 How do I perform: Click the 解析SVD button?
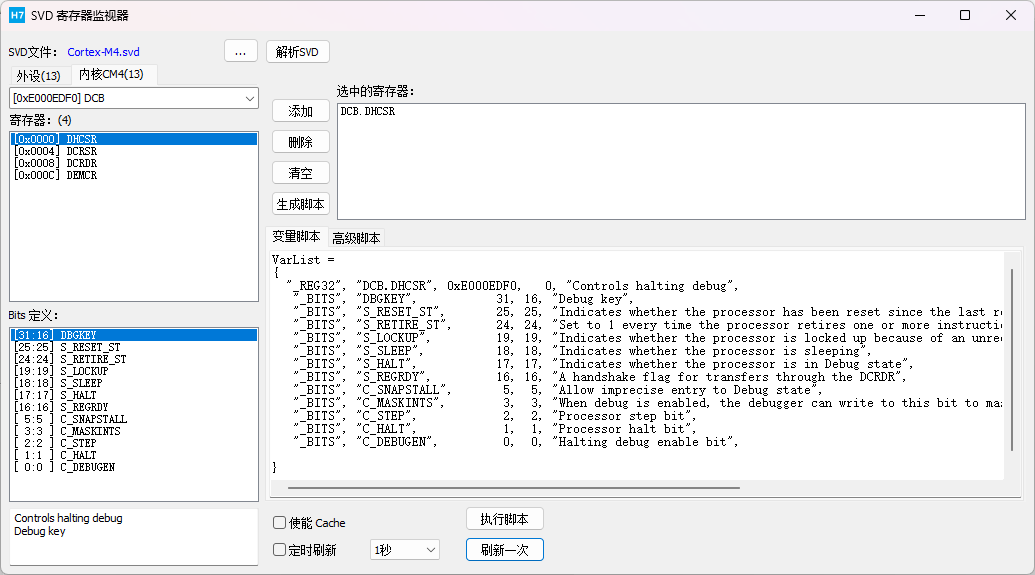click(x=298, y=51)
